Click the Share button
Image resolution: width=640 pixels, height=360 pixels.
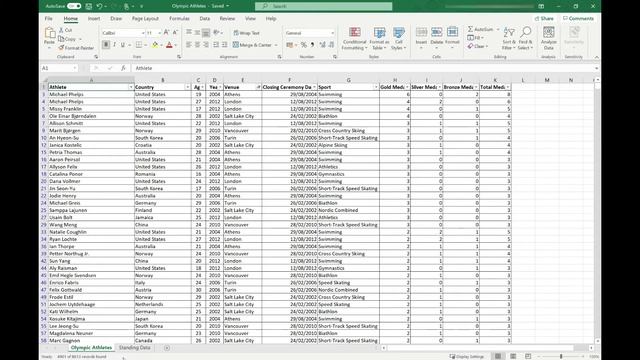544,18
